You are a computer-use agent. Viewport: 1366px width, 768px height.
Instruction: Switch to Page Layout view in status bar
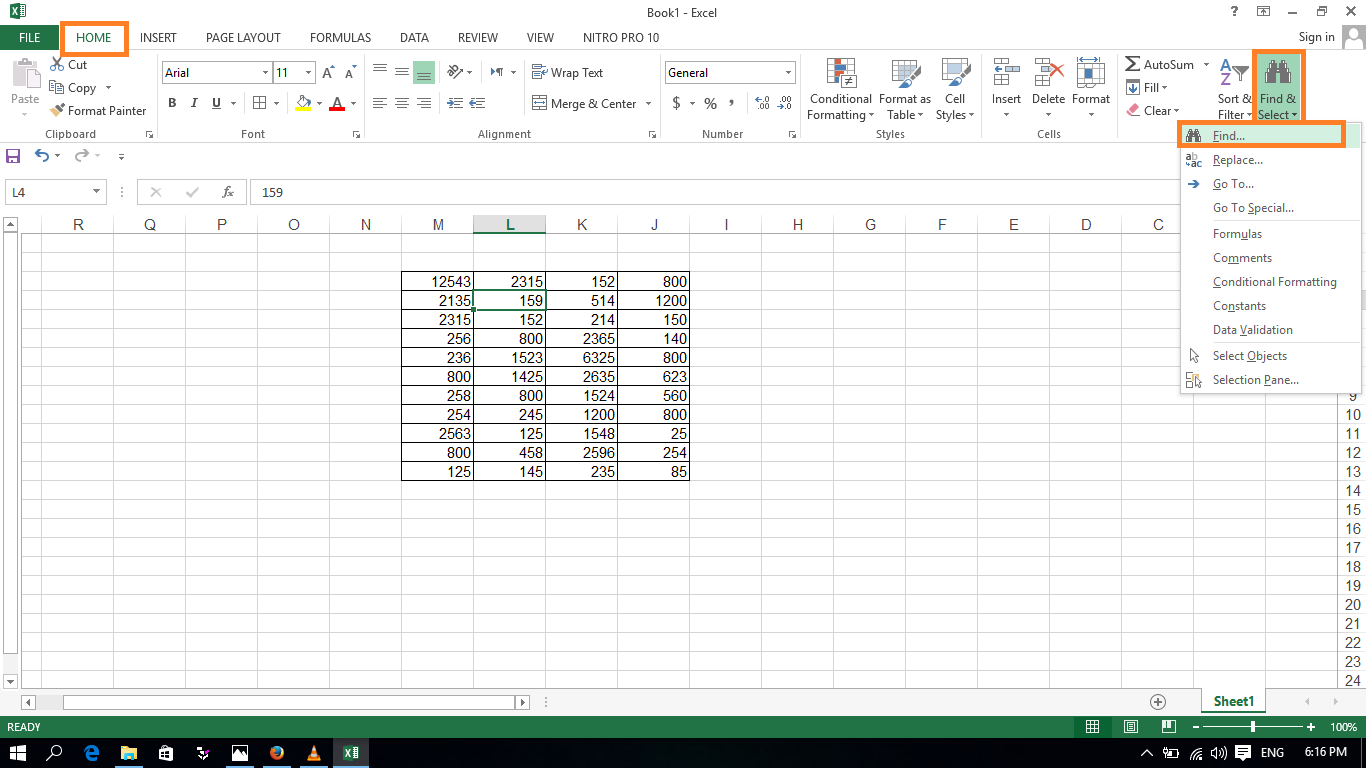pos(1131,727)
